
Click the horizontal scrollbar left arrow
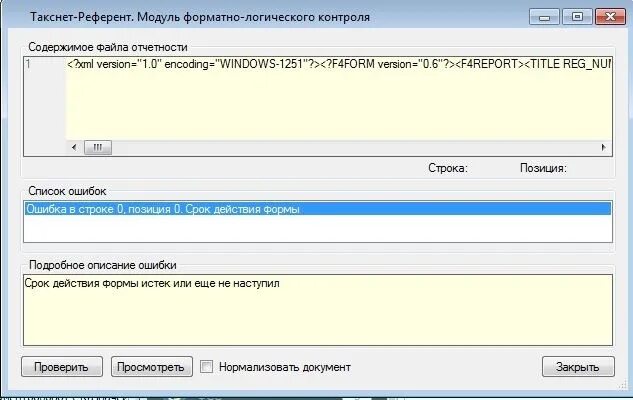[x=74, y=147]
